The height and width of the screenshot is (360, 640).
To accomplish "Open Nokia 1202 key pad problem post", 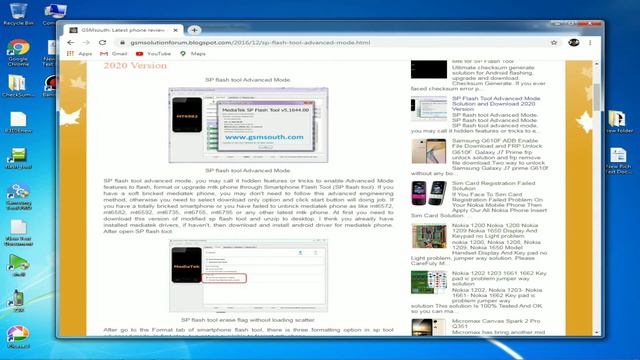I will pyautogui.click(x=499, y=278).
